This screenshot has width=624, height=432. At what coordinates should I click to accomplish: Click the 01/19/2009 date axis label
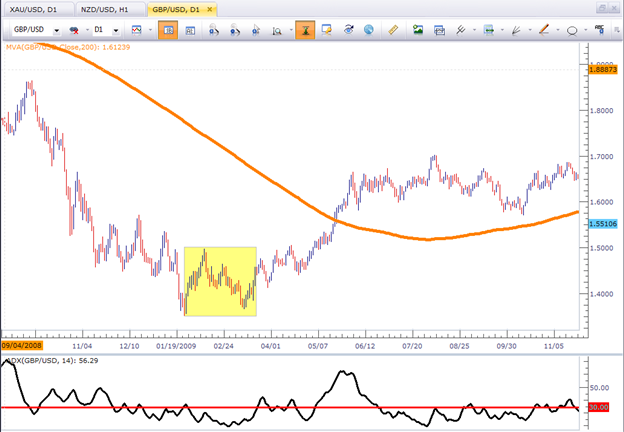(176, 346)
